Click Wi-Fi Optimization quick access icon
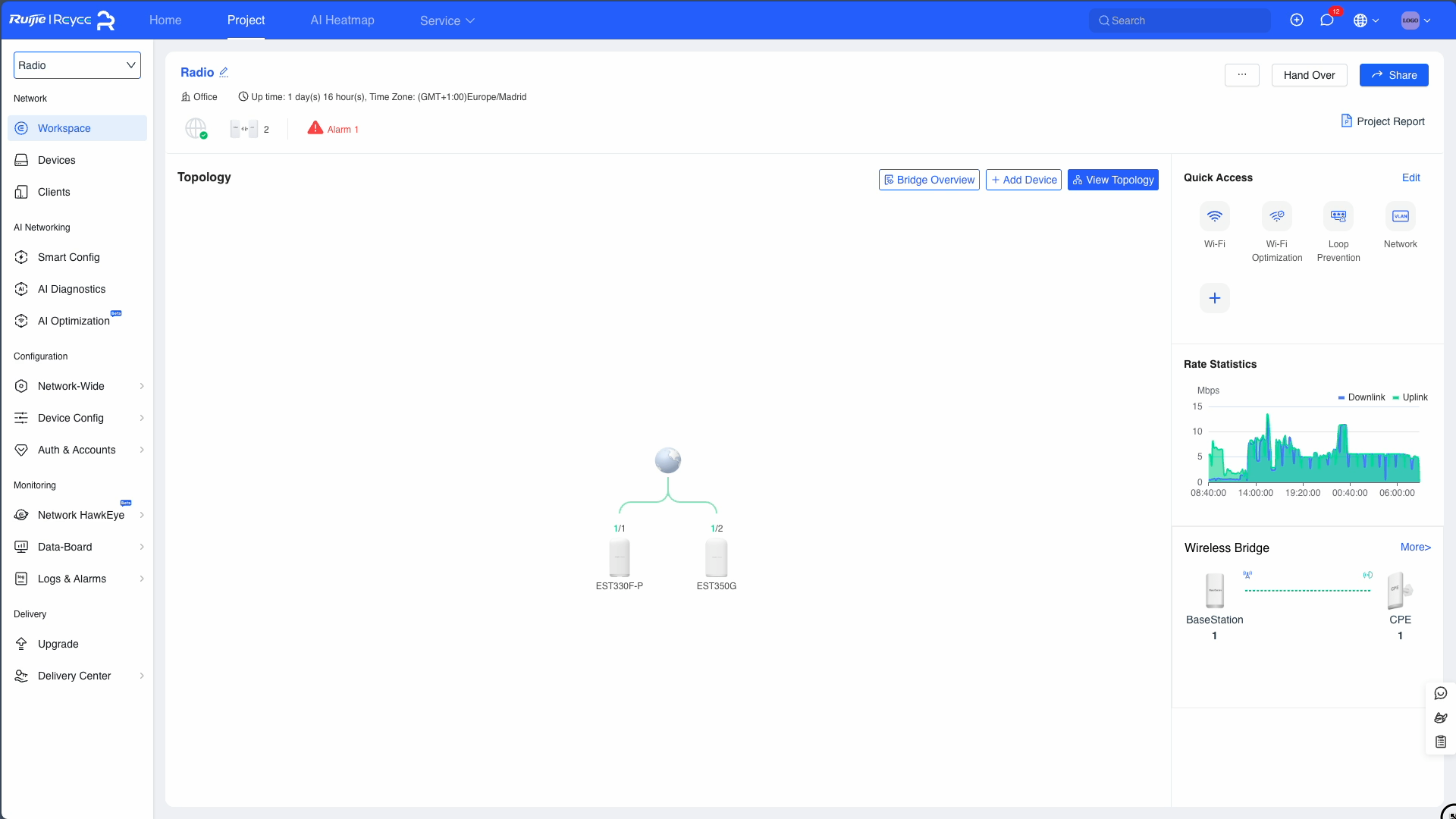This screenshot has width=1456, height=819. 1276,217
